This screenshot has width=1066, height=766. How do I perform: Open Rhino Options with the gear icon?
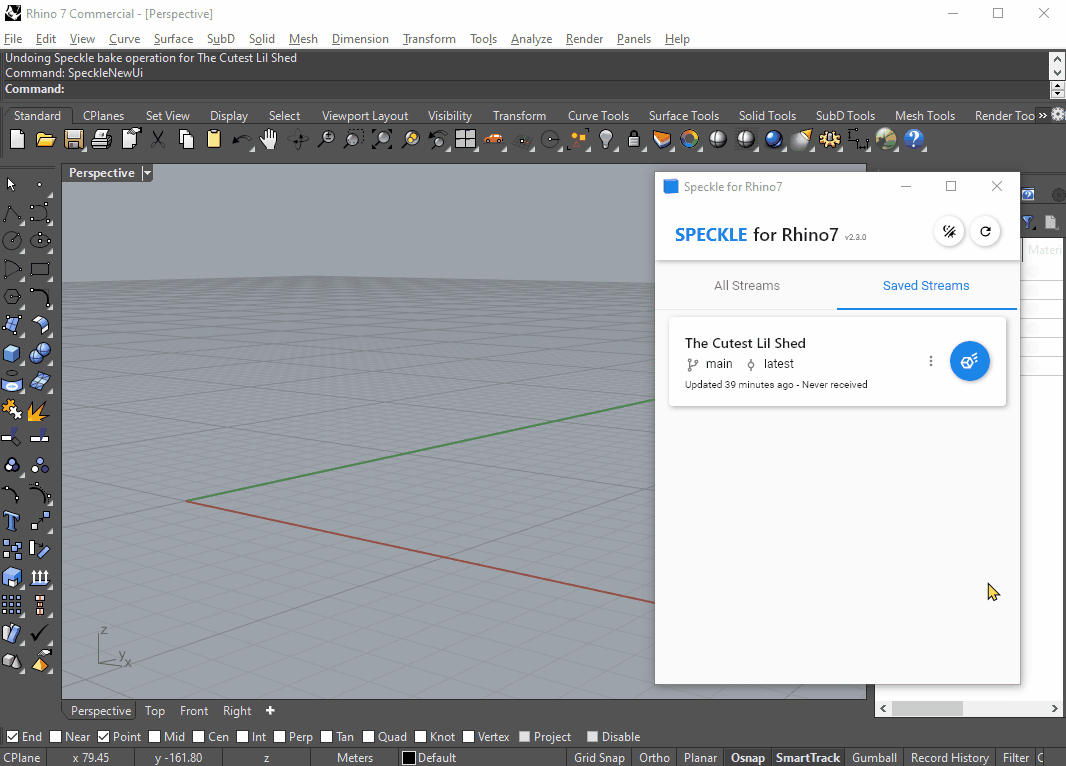click(x=829, y=140)
